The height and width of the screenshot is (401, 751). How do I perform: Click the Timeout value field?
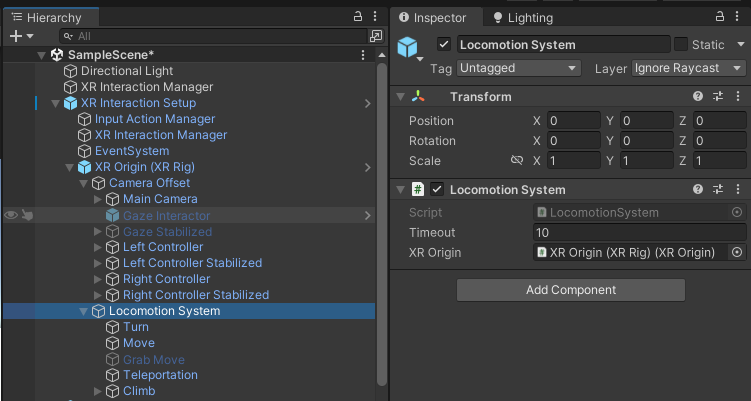point(640,233)
